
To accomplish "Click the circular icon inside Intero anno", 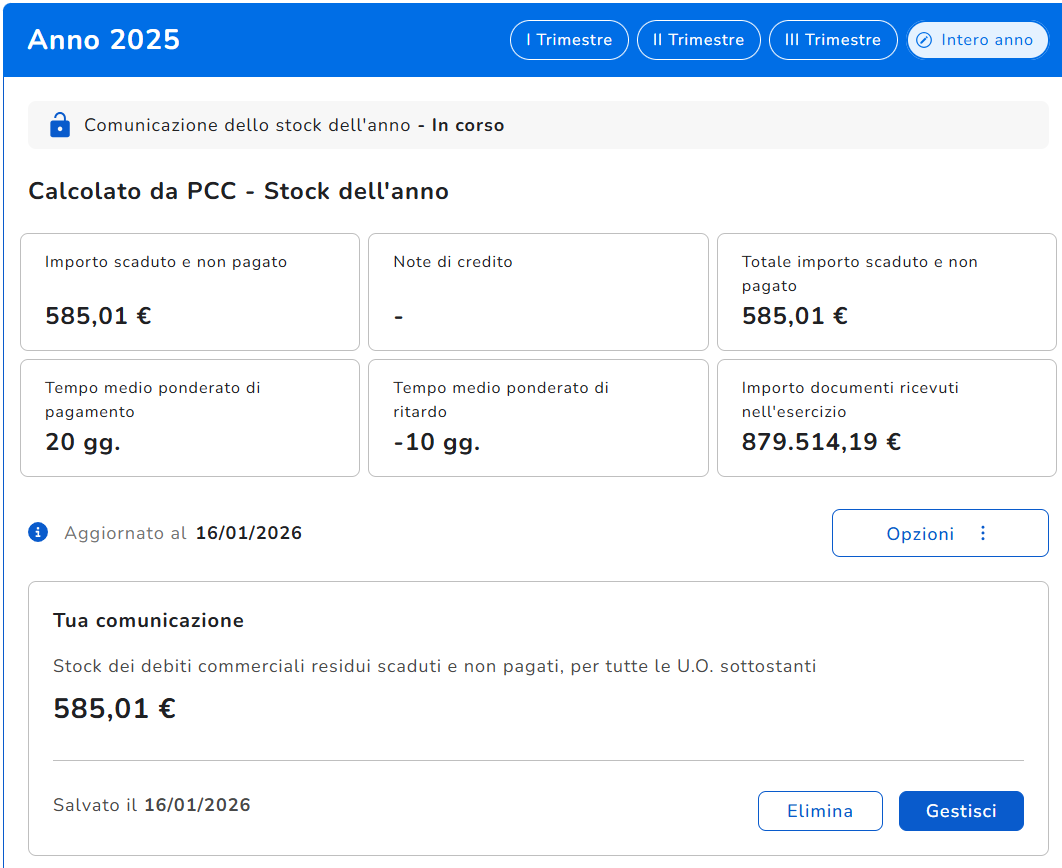I will (924, 40).
